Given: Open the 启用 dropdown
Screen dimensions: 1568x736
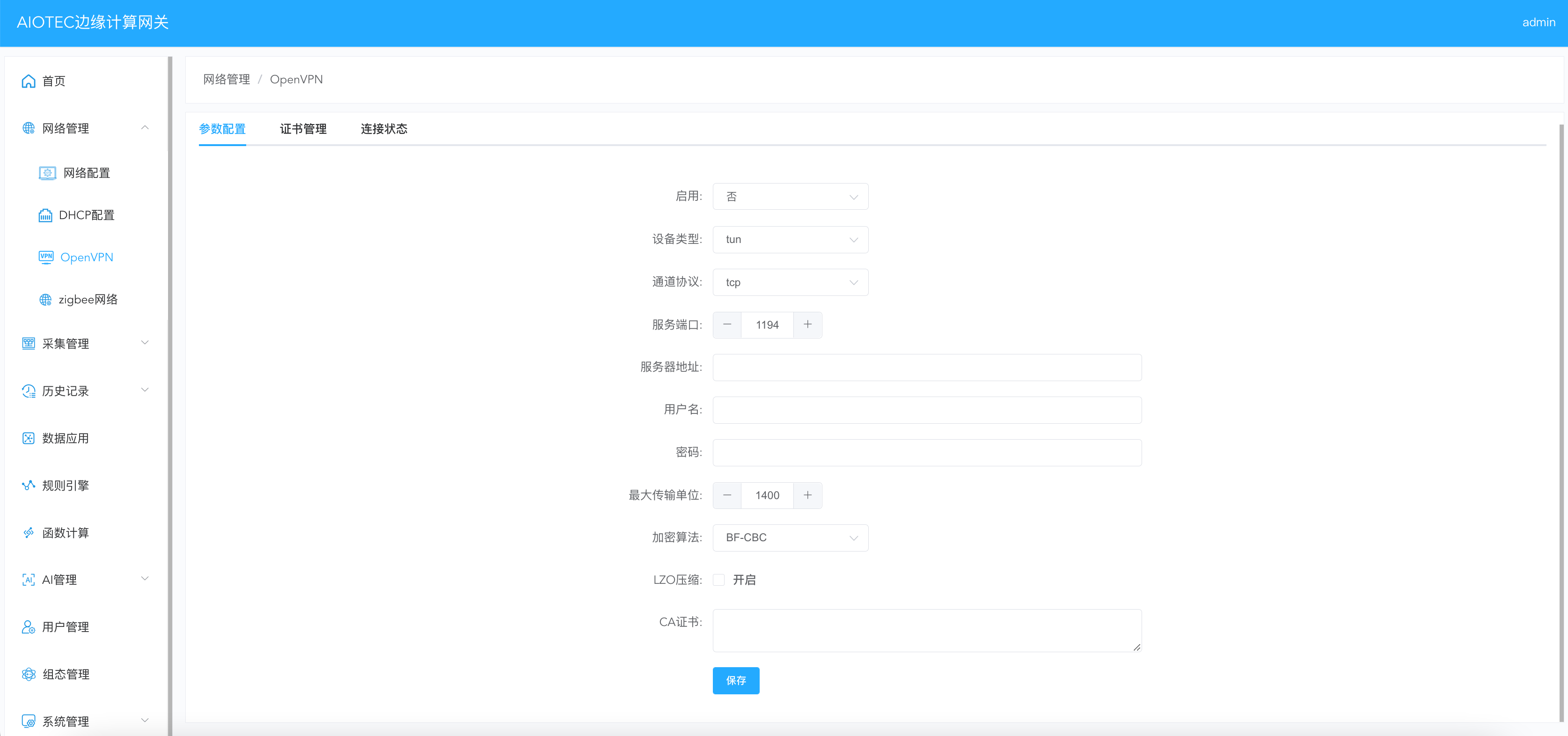Looking at the screenshot, I should [790, 197].
